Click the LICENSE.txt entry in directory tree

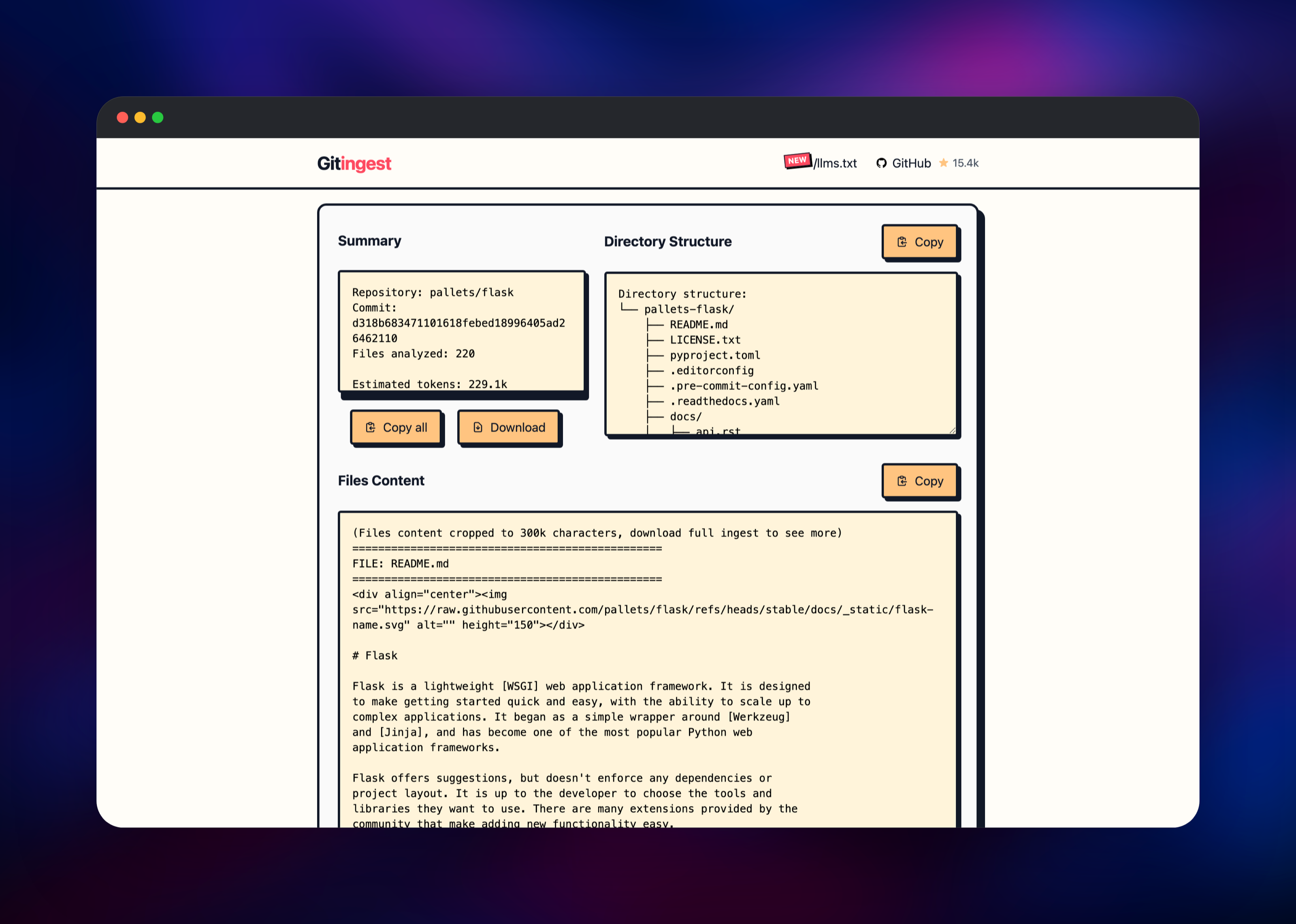(705, 340)
